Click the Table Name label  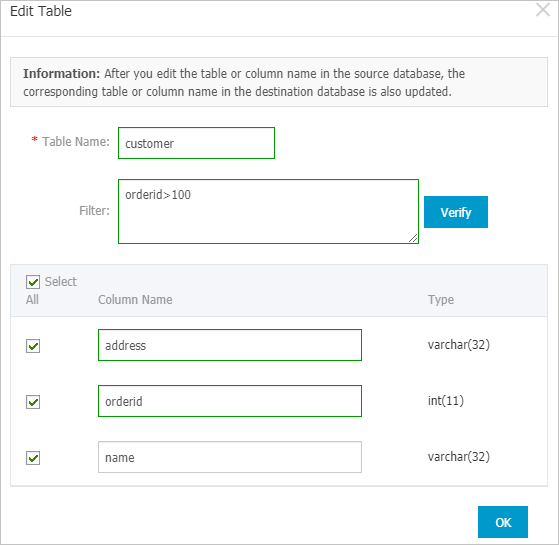pos(76,142)
